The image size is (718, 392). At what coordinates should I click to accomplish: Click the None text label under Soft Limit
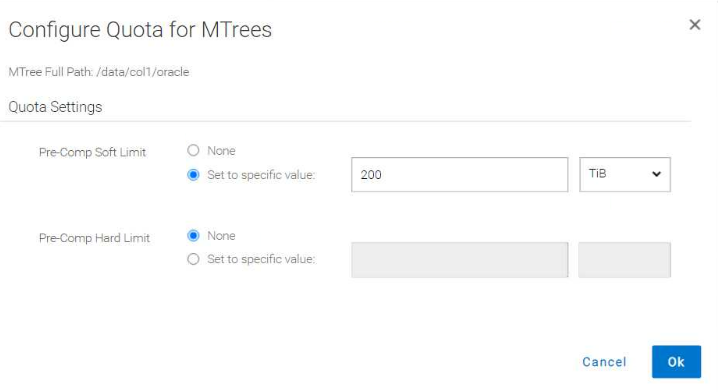[x=221, y=151]
